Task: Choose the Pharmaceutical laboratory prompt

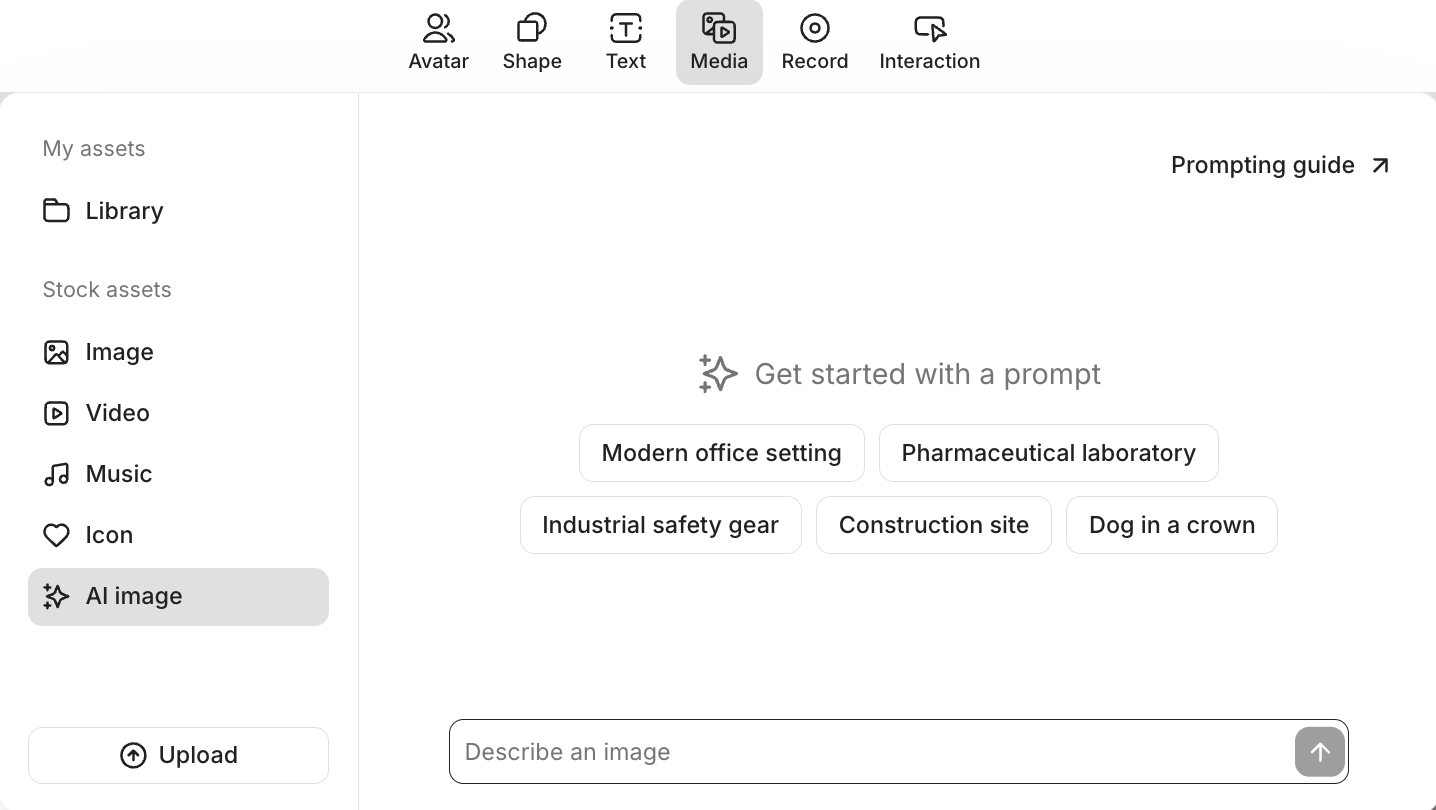Action: point(1049,453)
